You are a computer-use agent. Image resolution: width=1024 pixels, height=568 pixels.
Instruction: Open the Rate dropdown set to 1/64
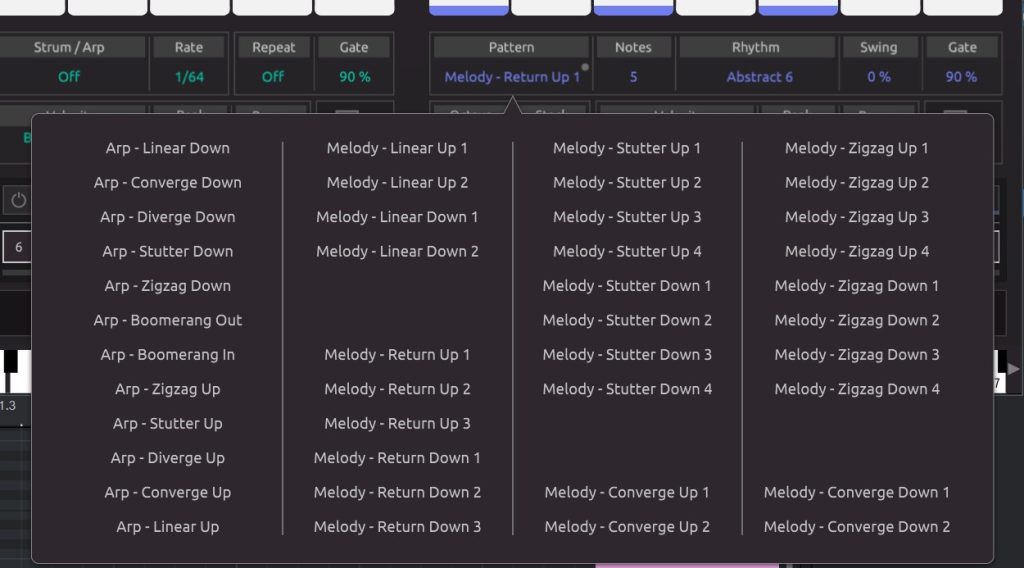(x=188, y=77)
